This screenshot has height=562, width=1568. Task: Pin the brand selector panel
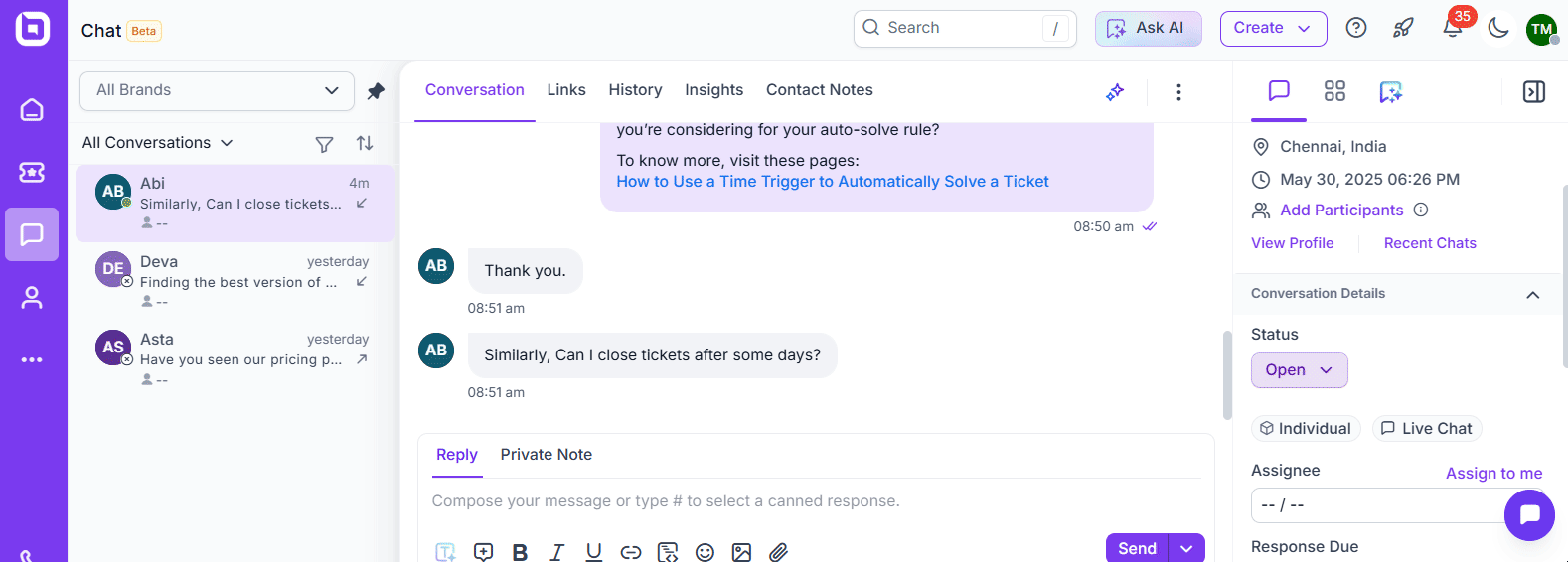(376, 91)
